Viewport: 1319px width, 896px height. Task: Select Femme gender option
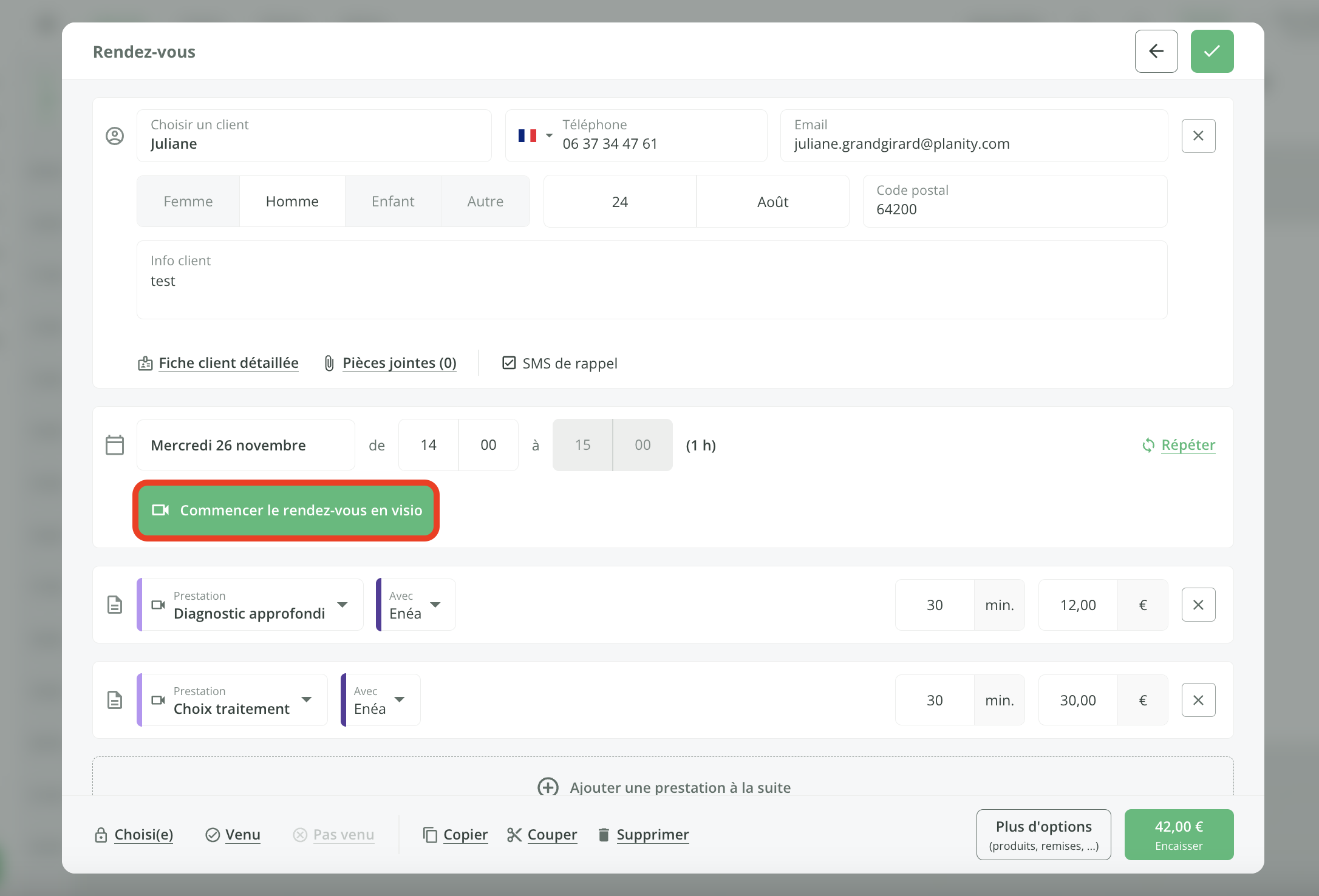pyautogui.click(x=188, y=202)
